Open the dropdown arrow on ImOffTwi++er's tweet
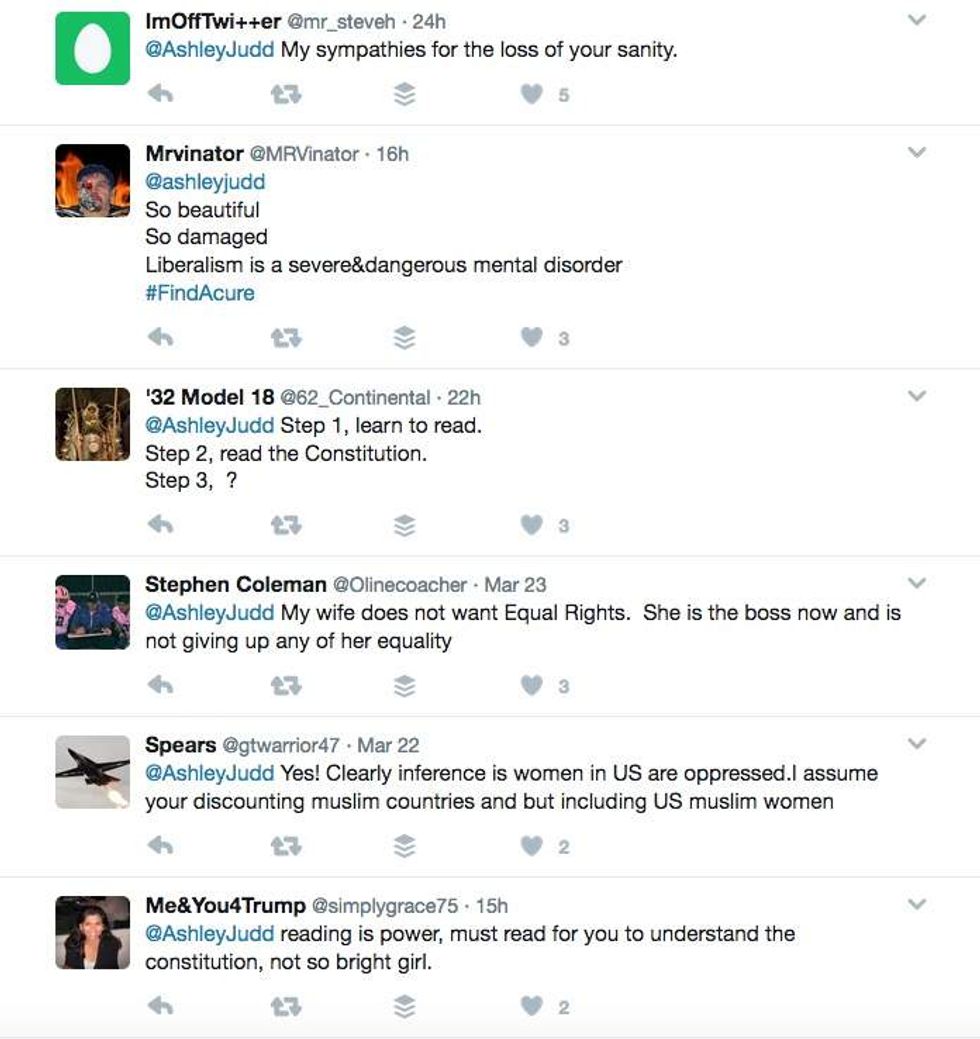Viewport: 980px width, 1039px height. (x=917, y=21)
